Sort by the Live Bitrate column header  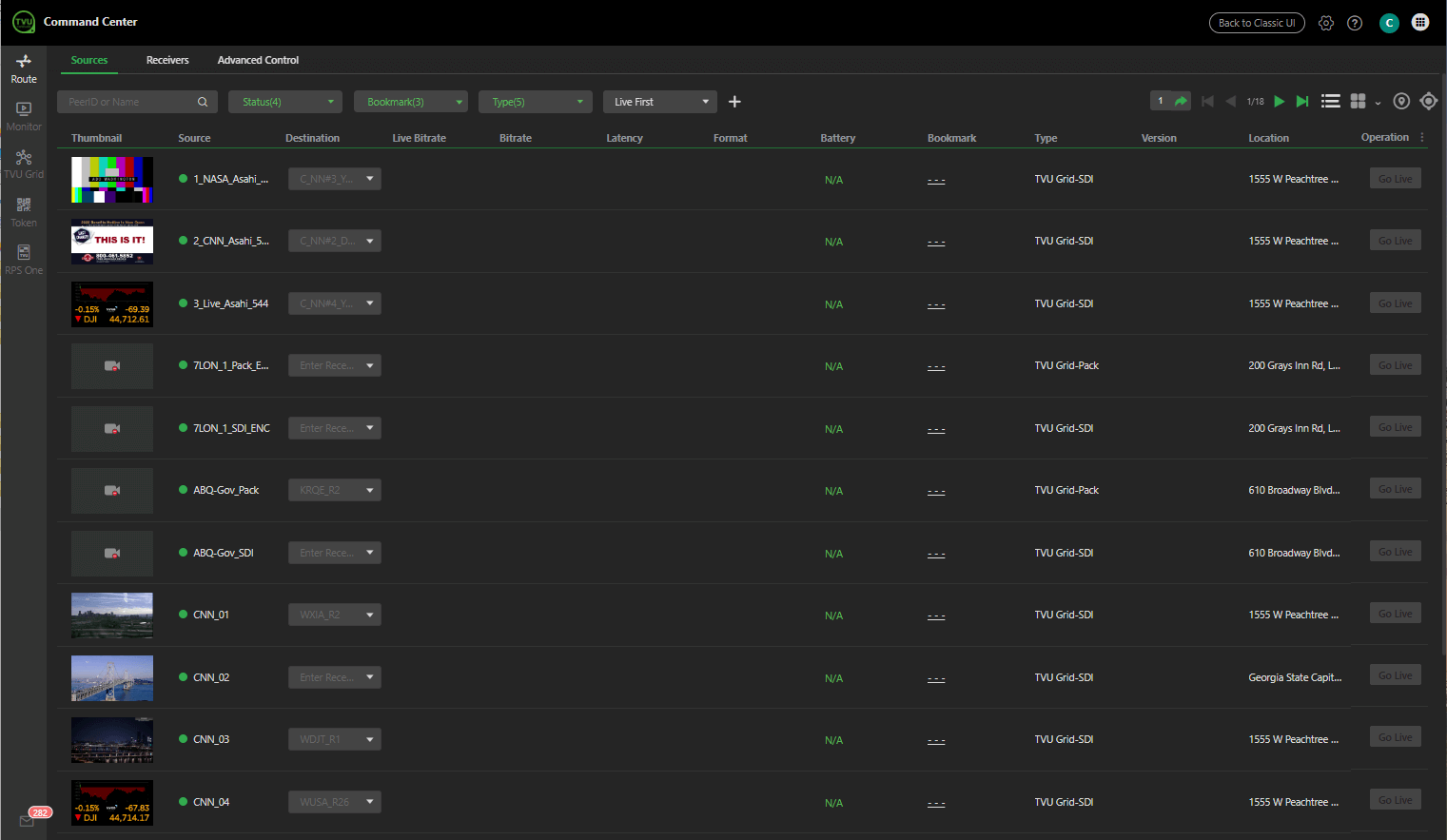click(419, 138)
